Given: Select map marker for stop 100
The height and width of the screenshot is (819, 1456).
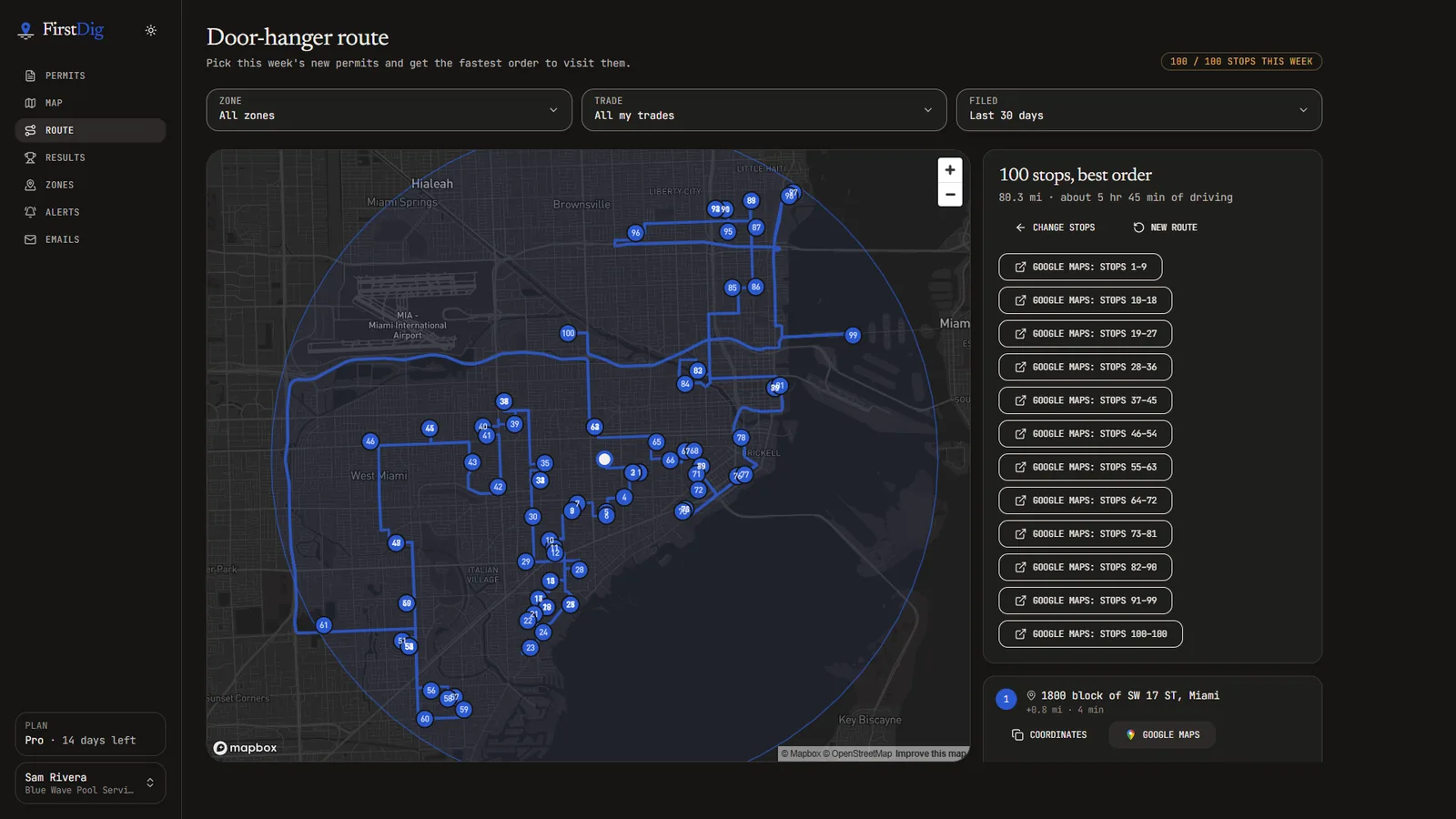Looking at the screenshot, I should (x=568, y=333).
